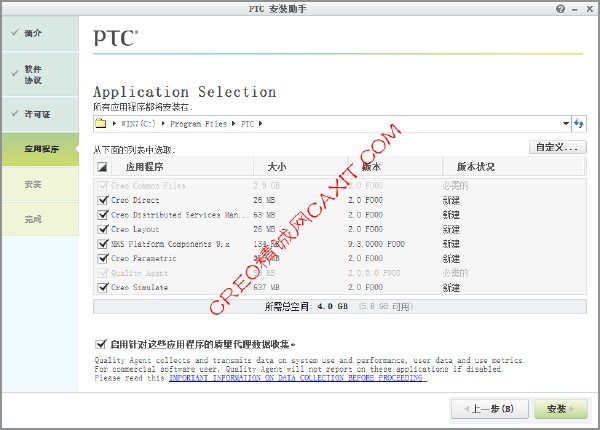Click the disabled Creo Common Files checkbox
This screenshot has height=430, width=600.
click(x=103, y=186)
